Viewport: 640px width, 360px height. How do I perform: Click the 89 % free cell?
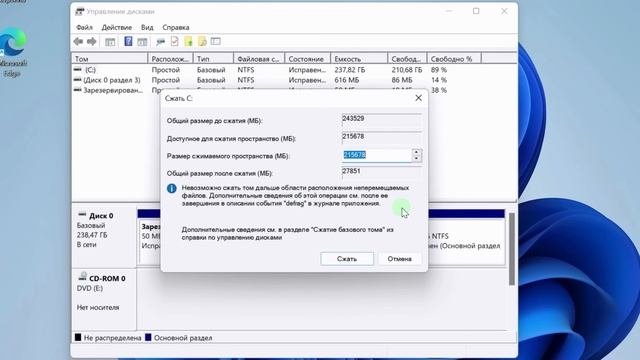(x=438, y=70)
